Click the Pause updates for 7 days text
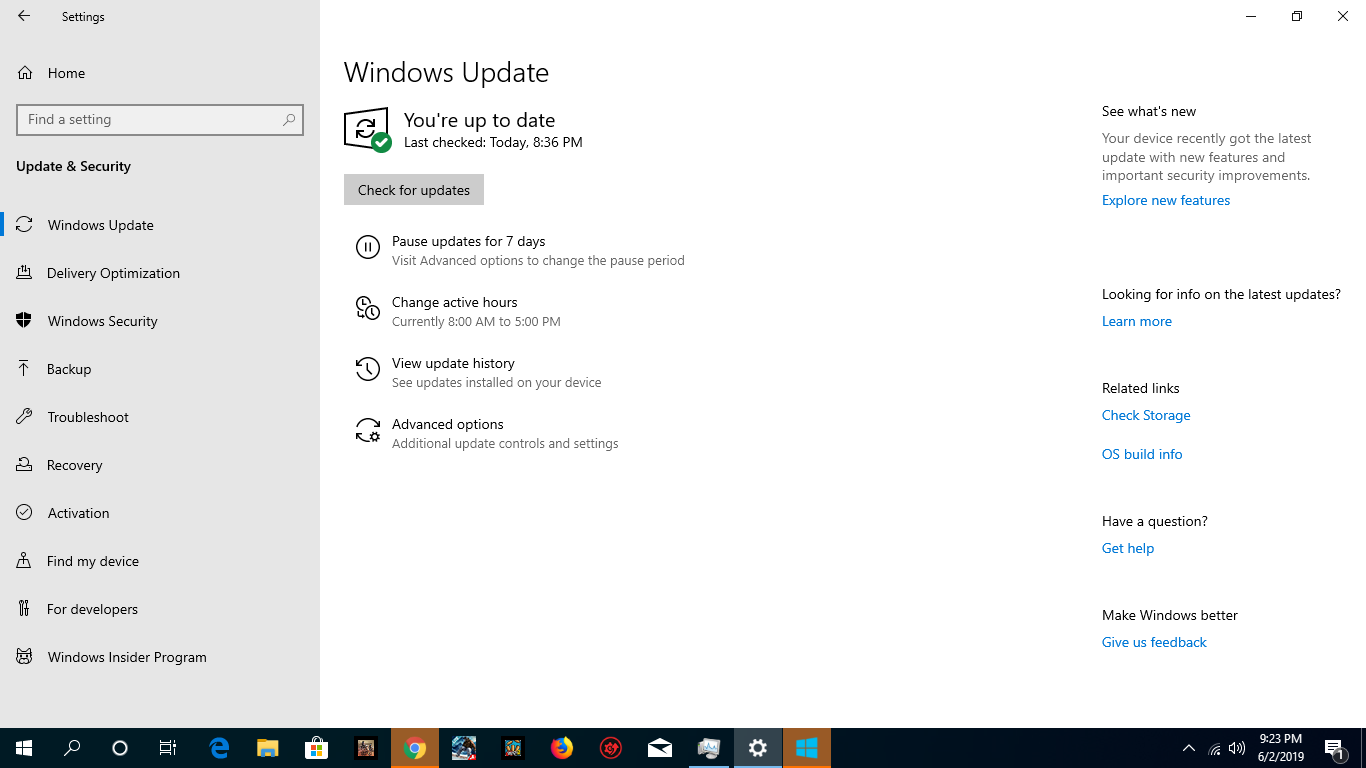The height and width of the screenshot is (768, 1366). point(468,241)
